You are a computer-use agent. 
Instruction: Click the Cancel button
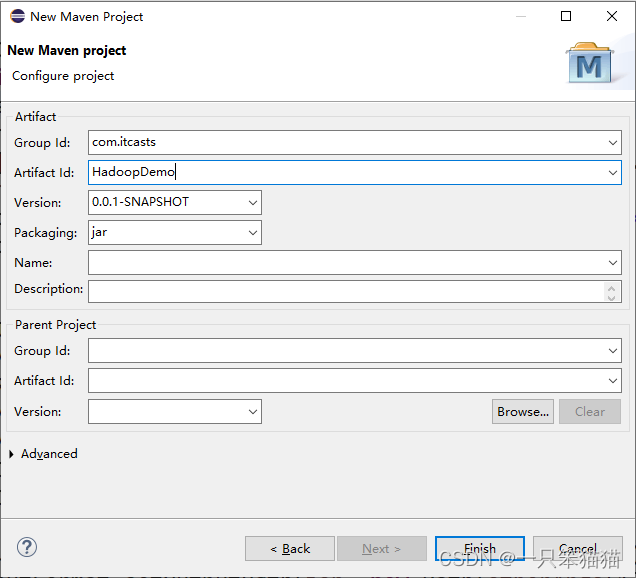point(578,548)
